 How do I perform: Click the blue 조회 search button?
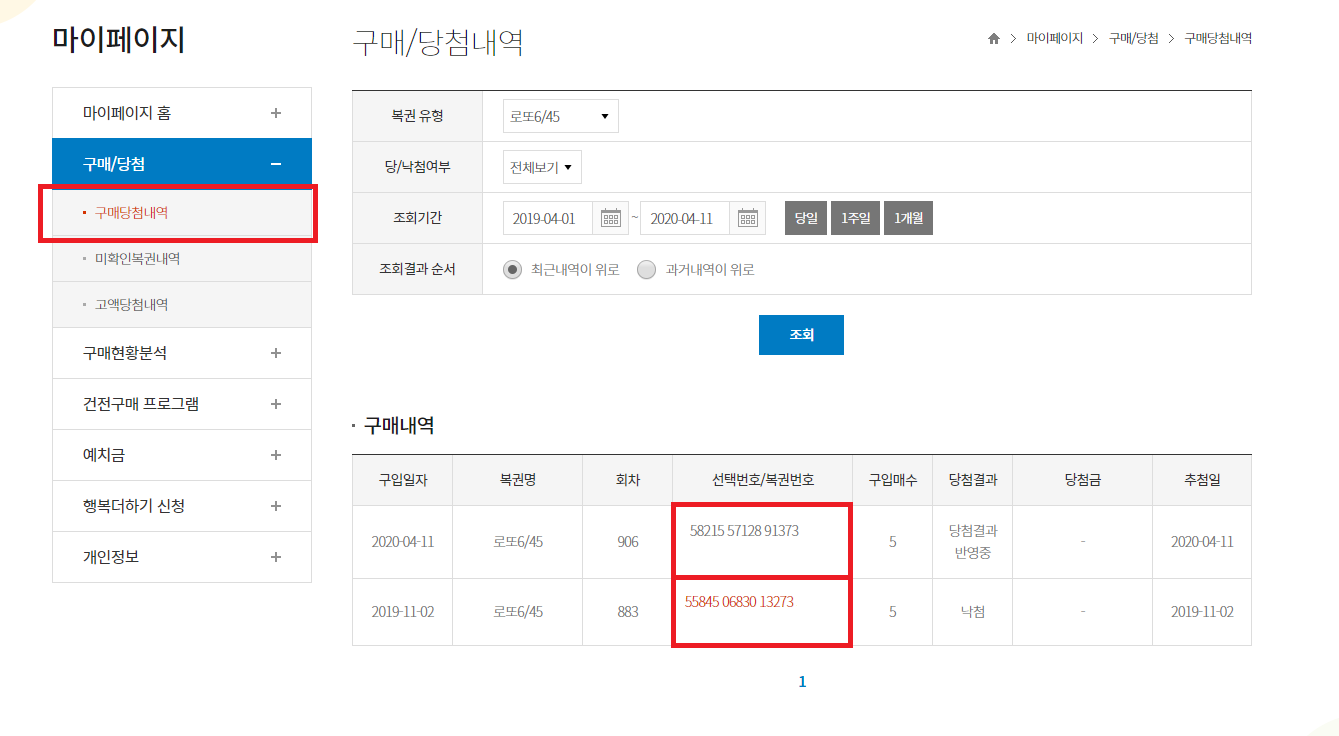coord(801,335)
